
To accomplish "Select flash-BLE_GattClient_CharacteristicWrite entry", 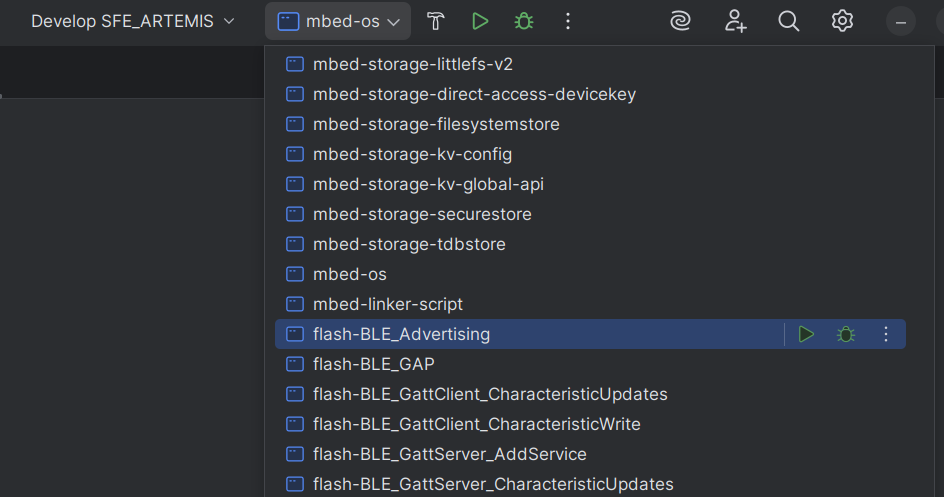I will click(x=590, y=424).
